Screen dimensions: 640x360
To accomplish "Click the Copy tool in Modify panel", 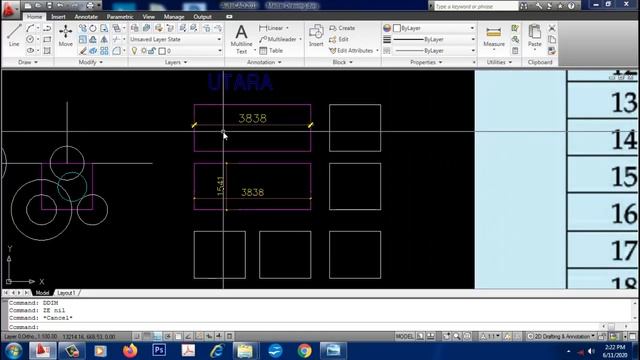I will pyautogui.click(x=83, y=28).
